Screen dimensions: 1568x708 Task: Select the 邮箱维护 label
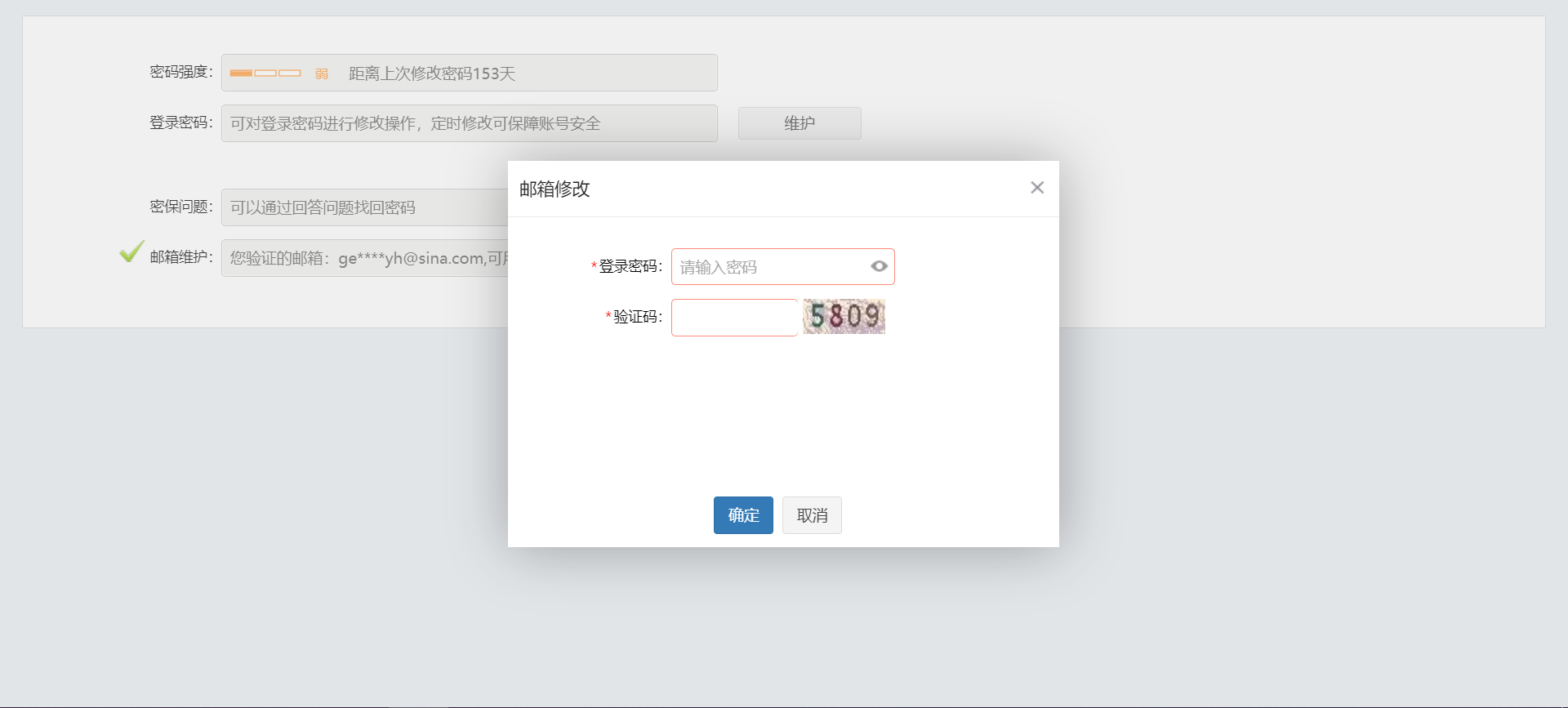pos(181,257)
